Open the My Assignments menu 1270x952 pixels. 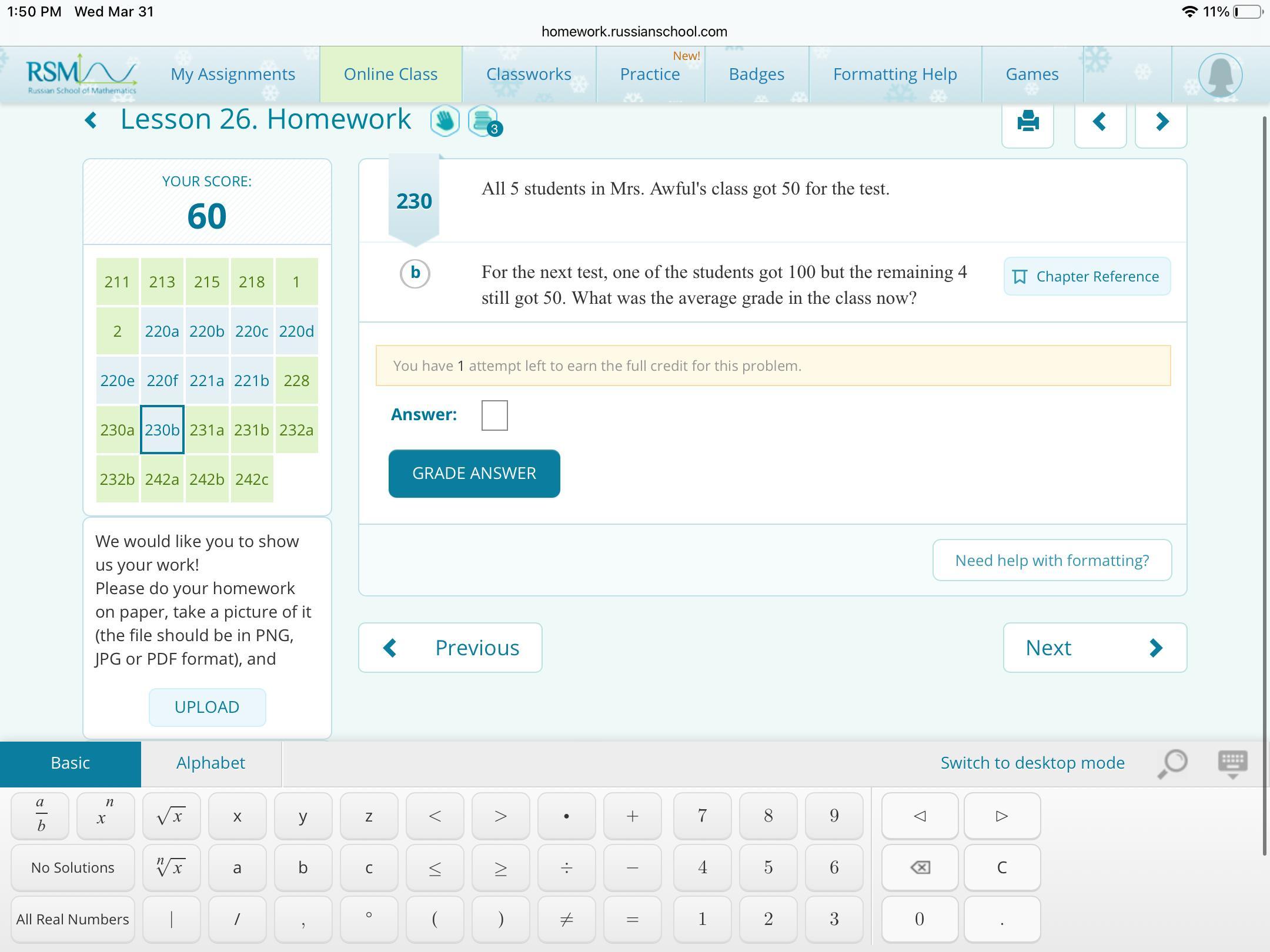(x=233, y=74)
